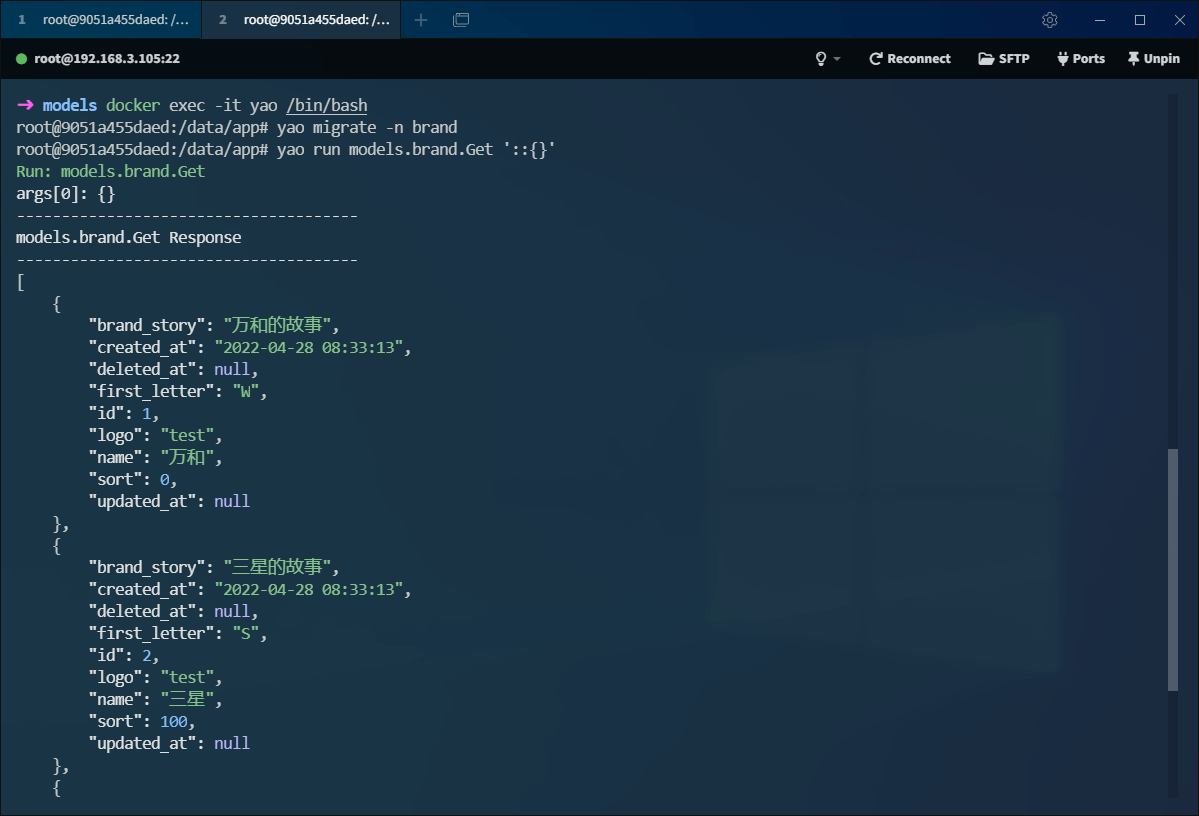Click 'models.brand.Get Response' heading line

(x=128, y=237)
